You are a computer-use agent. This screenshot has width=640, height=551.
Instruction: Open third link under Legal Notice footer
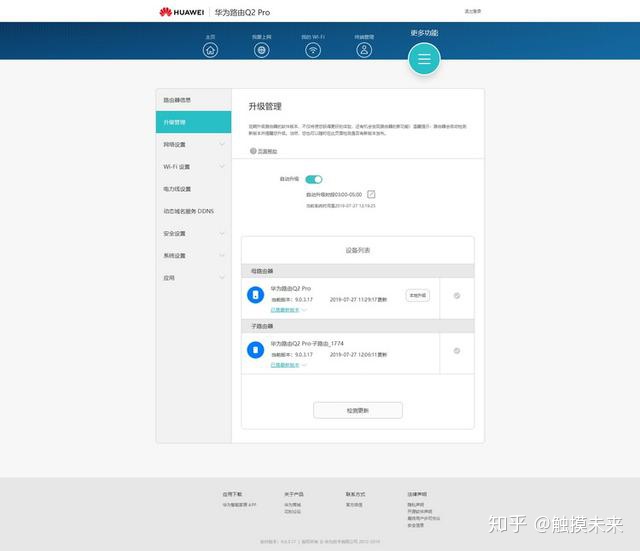tap(424, 518)
